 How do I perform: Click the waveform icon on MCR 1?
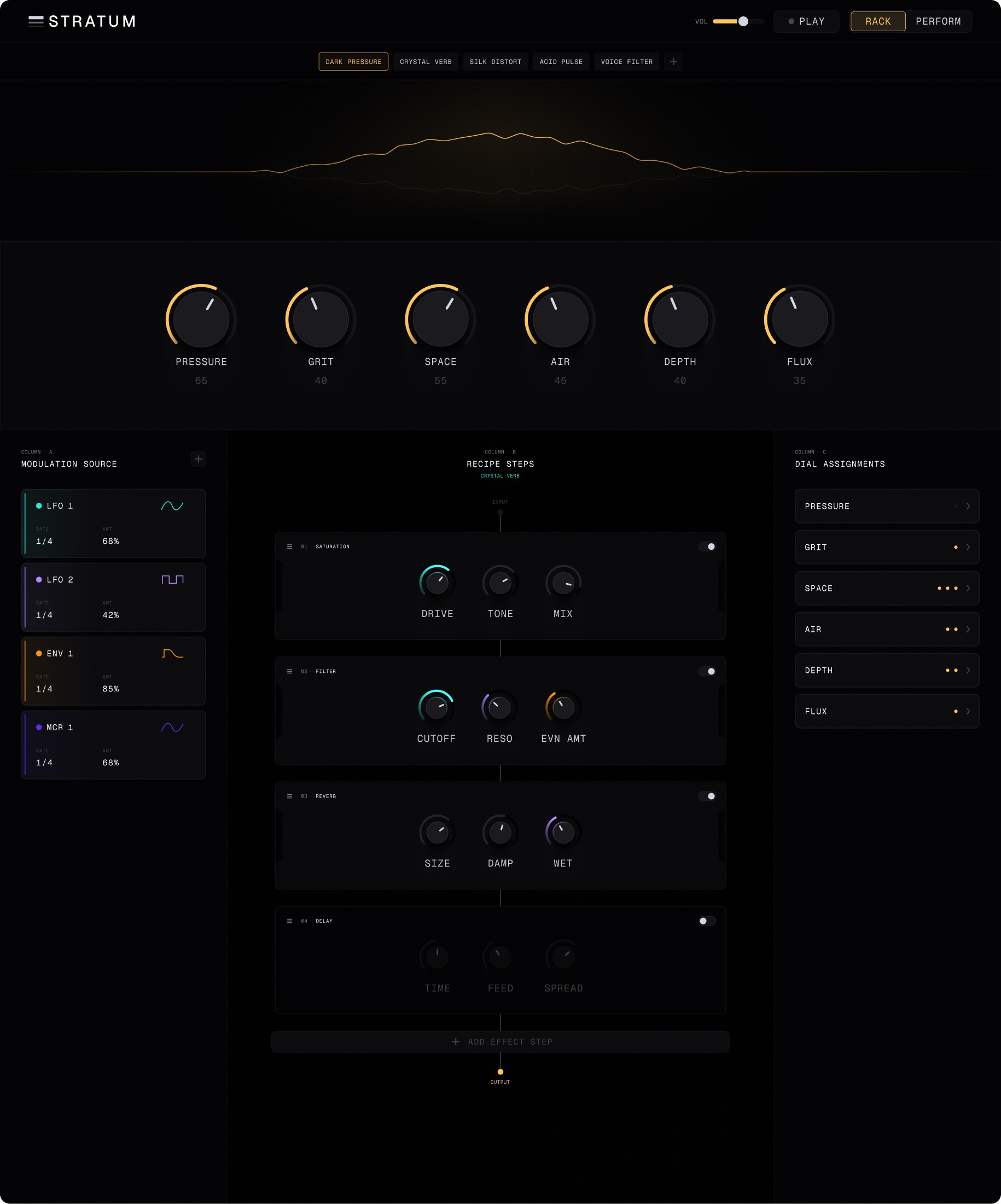click(172, 727)
